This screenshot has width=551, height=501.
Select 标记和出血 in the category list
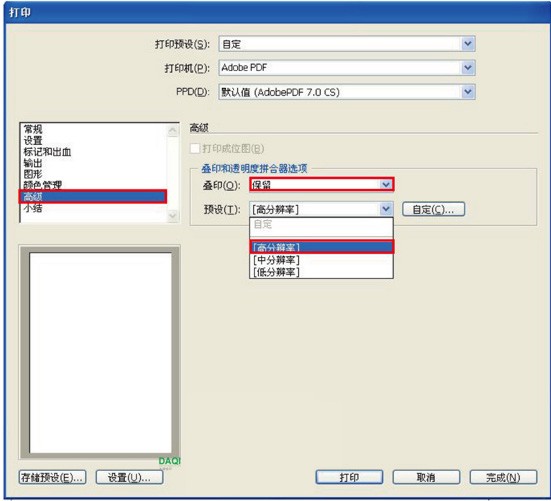(47, 151)
